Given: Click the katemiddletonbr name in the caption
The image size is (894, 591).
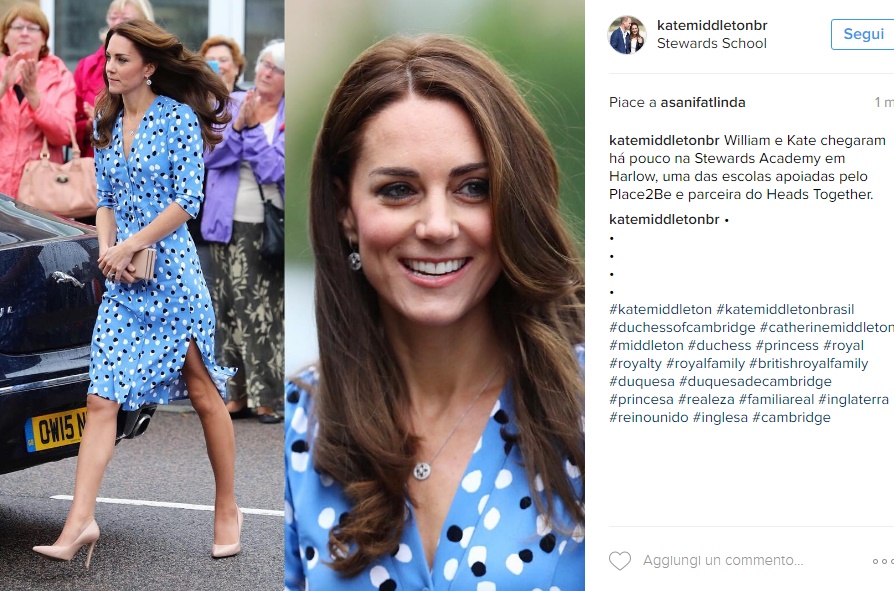Looking at the screenshot, I should coord(664,140).
